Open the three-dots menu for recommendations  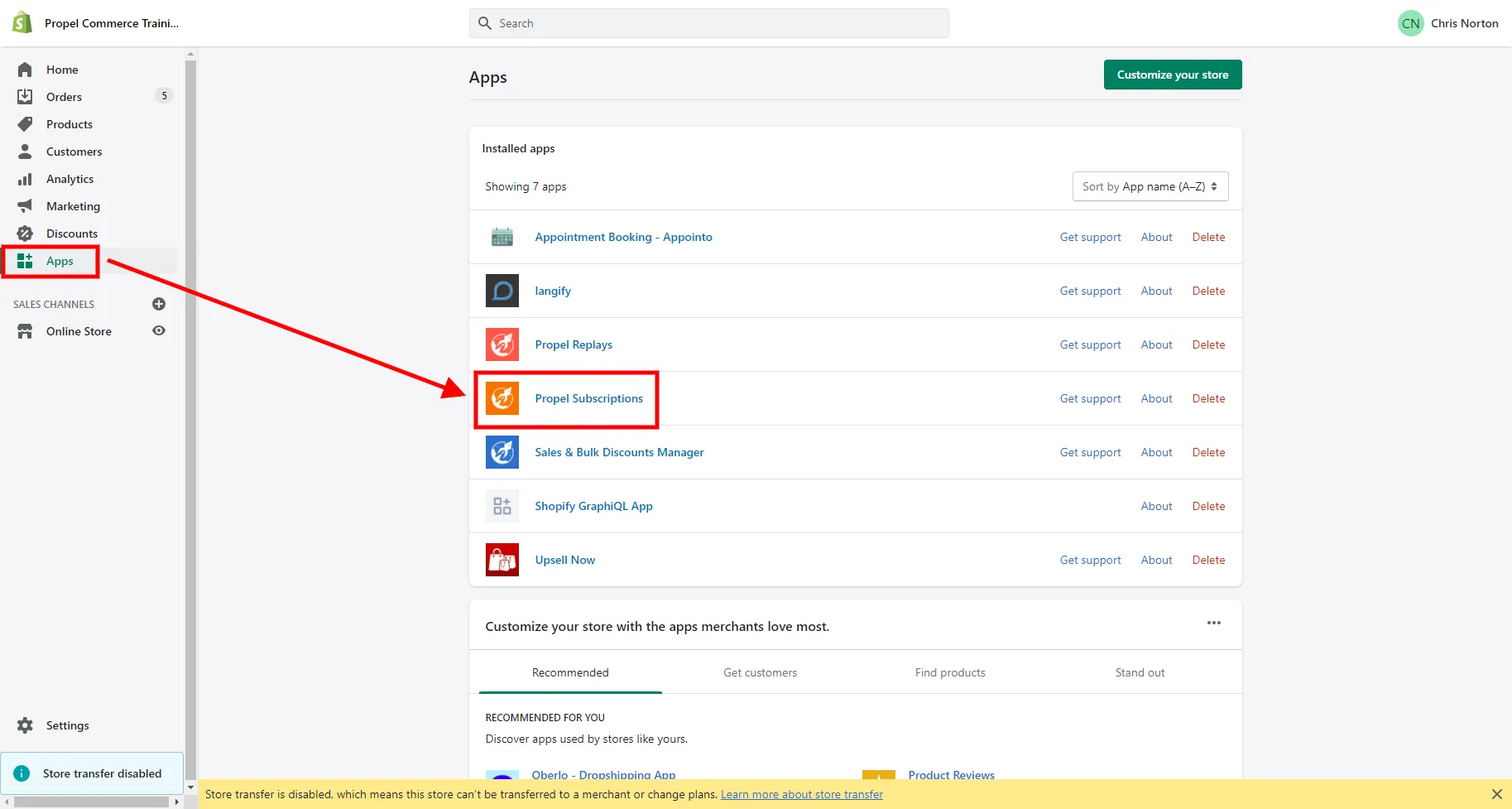1214,623
